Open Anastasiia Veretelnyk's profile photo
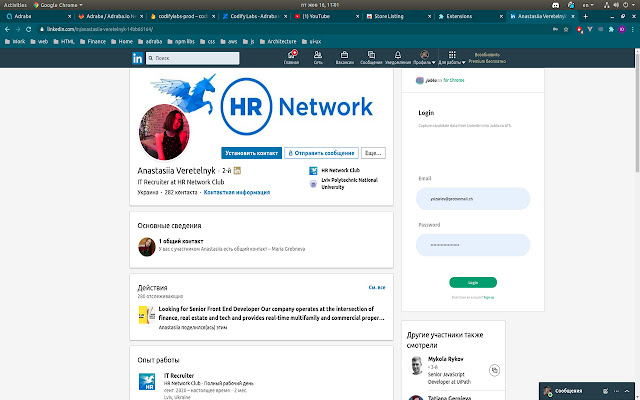Screen dimensions: 640x400 [x=164, y=132]
